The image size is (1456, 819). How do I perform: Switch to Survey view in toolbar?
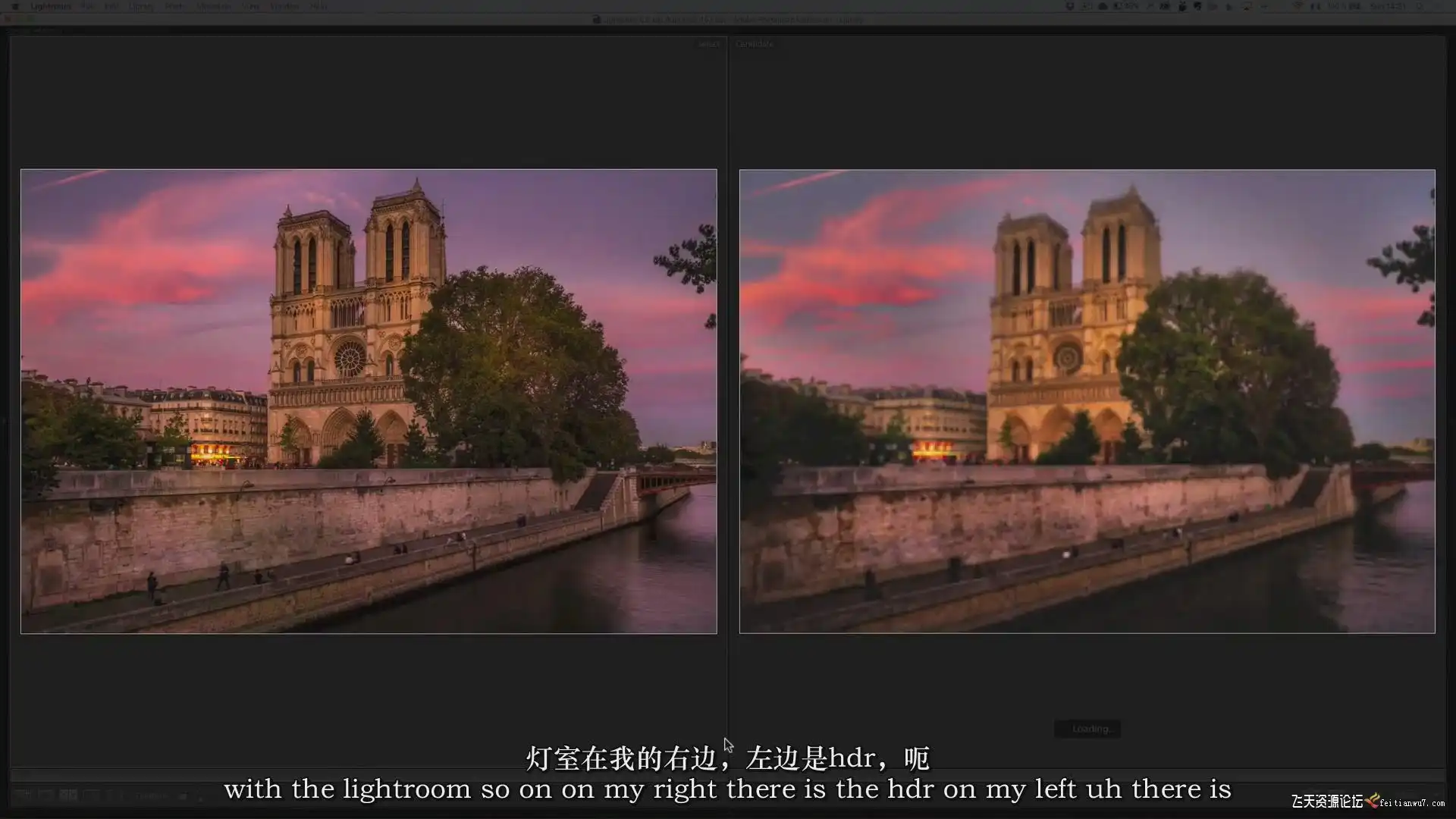[91, 795]
